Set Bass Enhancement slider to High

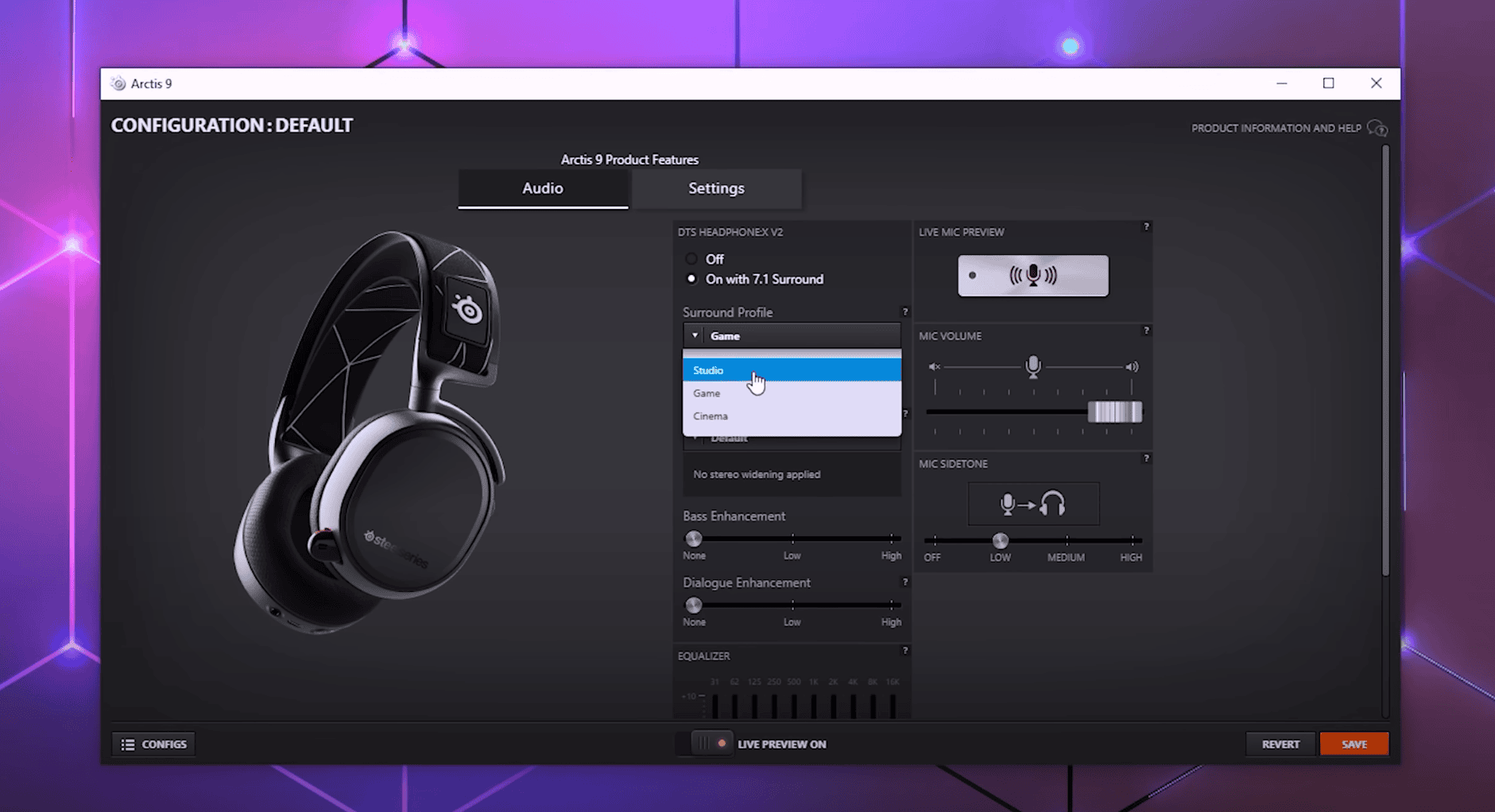891,539
